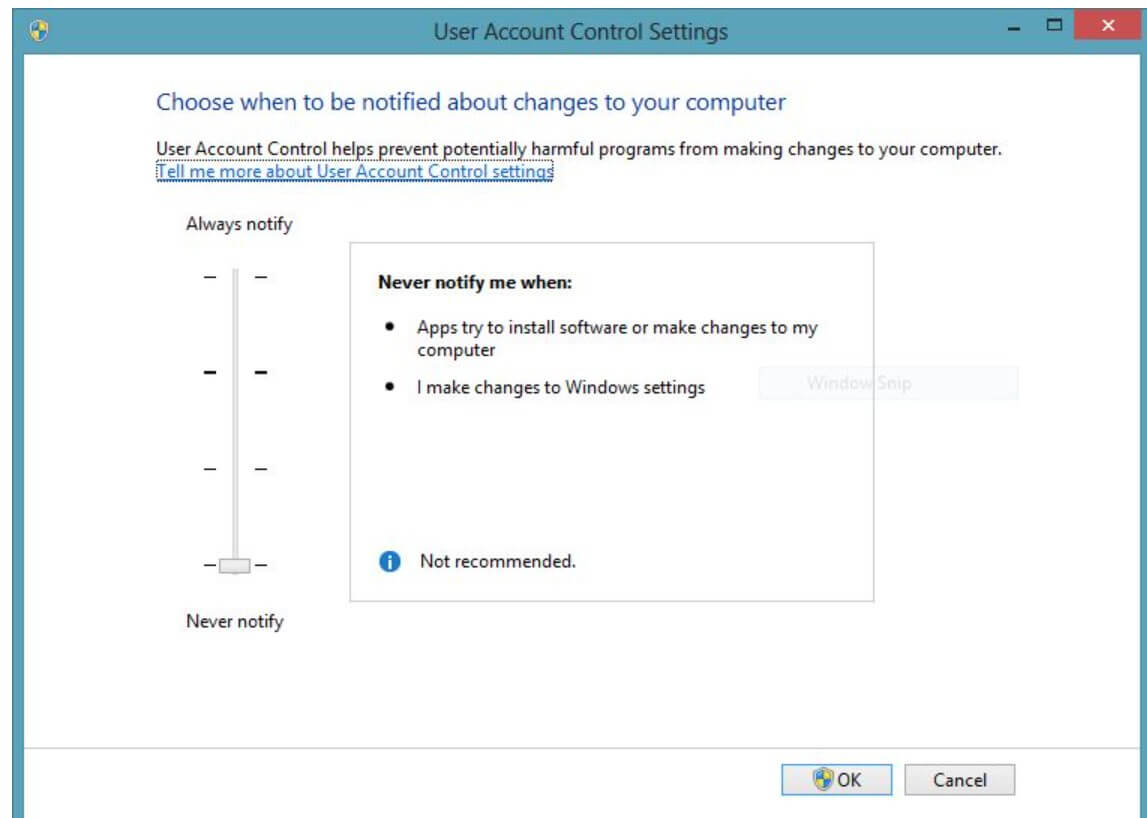Close the User Account Control Settings window

(x=1107, y=25)
